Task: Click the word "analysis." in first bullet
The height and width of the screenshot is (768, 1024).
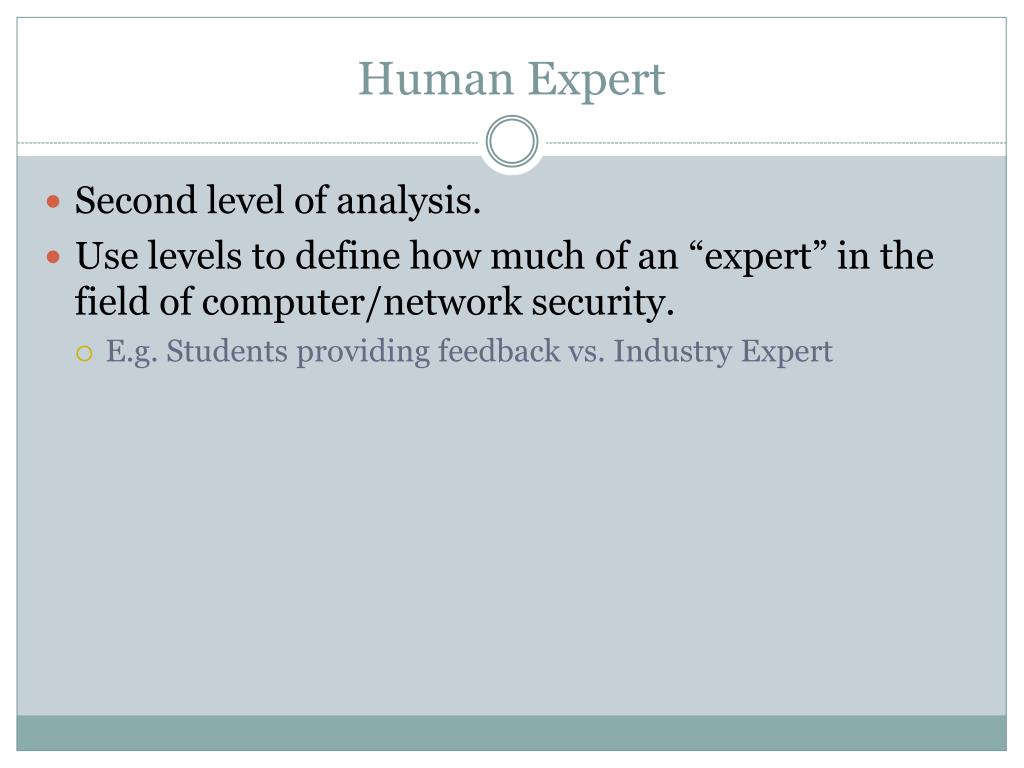Action: [409, 201]
